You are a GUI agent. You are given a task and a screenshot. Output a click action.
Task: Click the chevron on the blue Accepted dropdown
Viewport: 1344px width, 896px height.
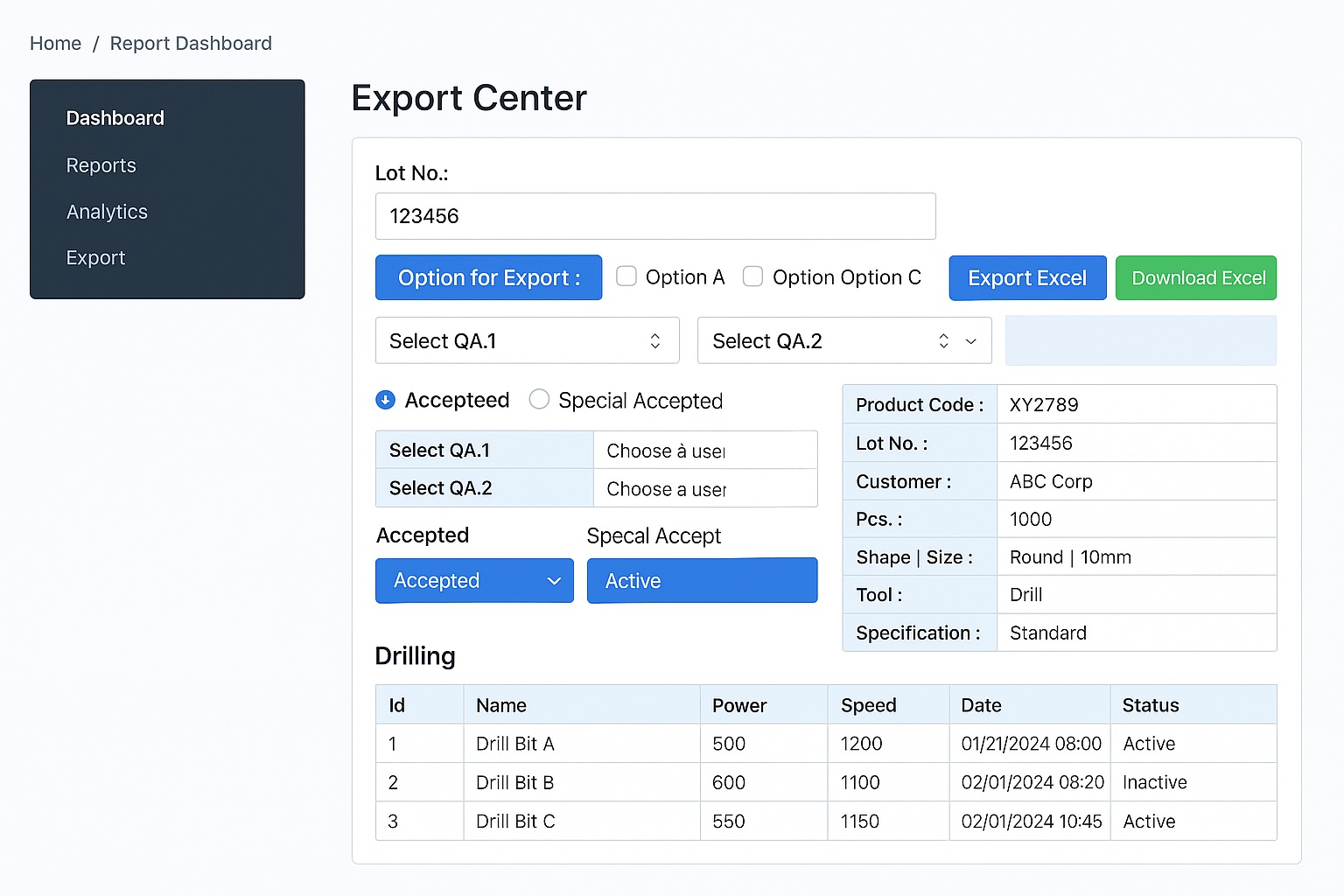pyautogui.click(x=553, y=581)
